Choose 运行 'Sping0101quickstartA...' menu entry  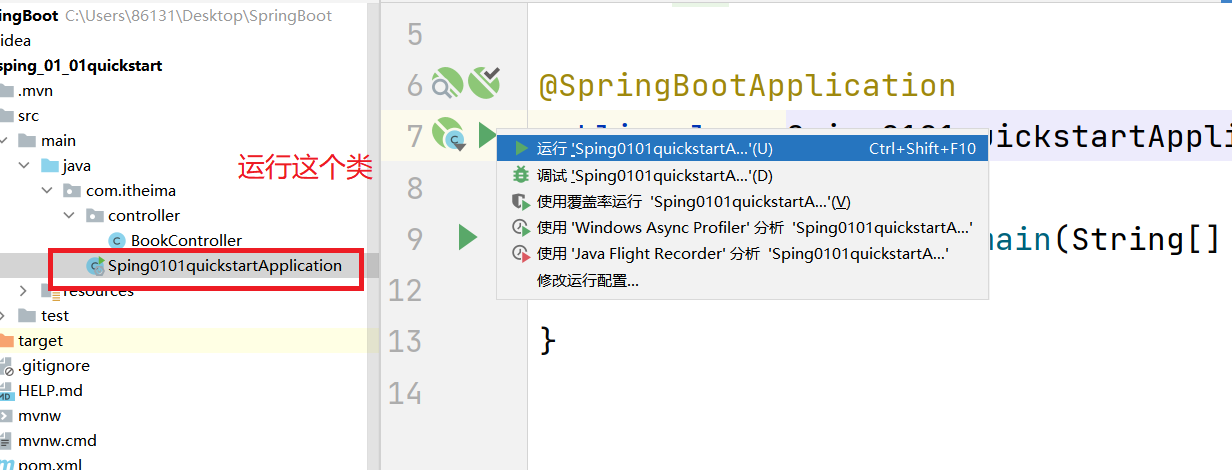(743, 148)
